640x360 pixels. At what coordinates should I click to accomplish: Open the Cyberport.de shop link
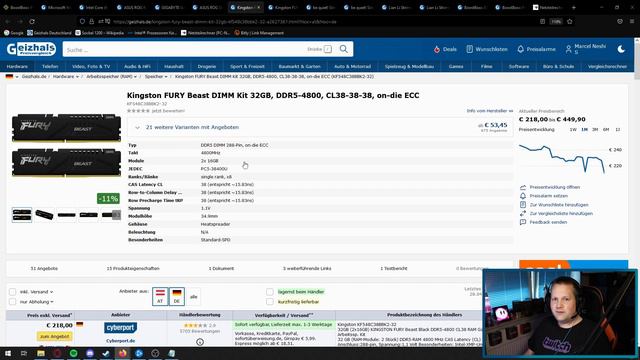(120, 340)
